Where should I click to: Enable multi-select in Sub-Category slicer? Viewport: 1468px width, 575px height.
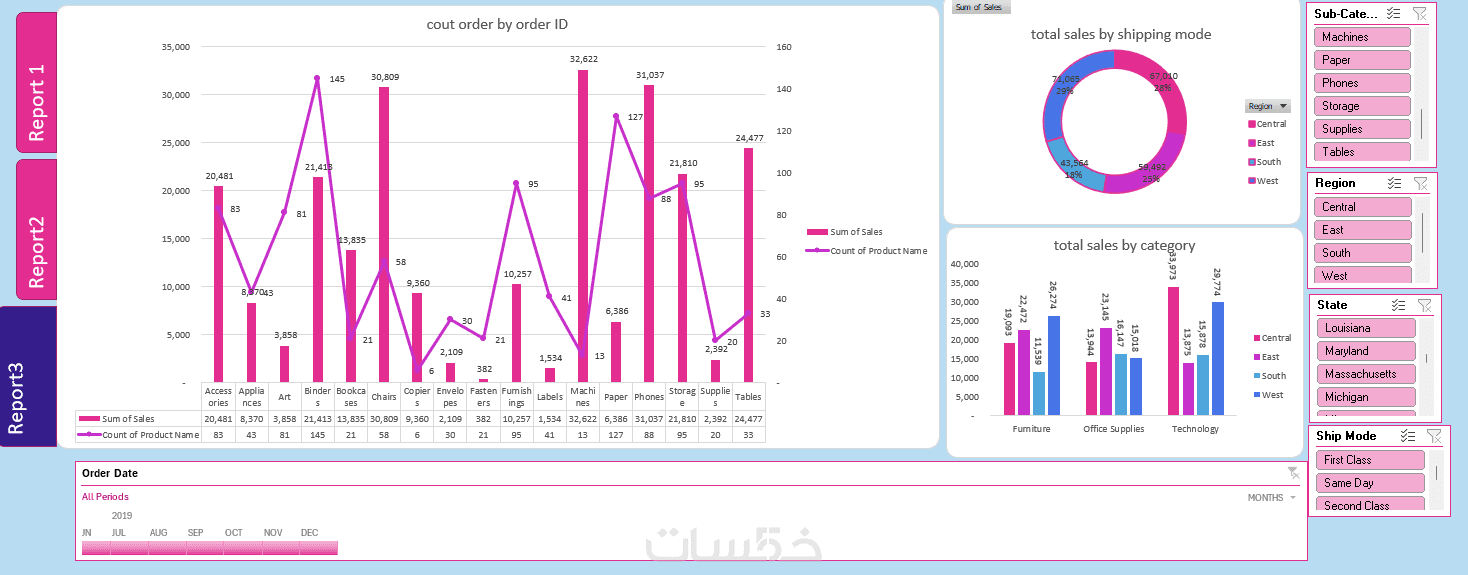(x=1393, y=14)
